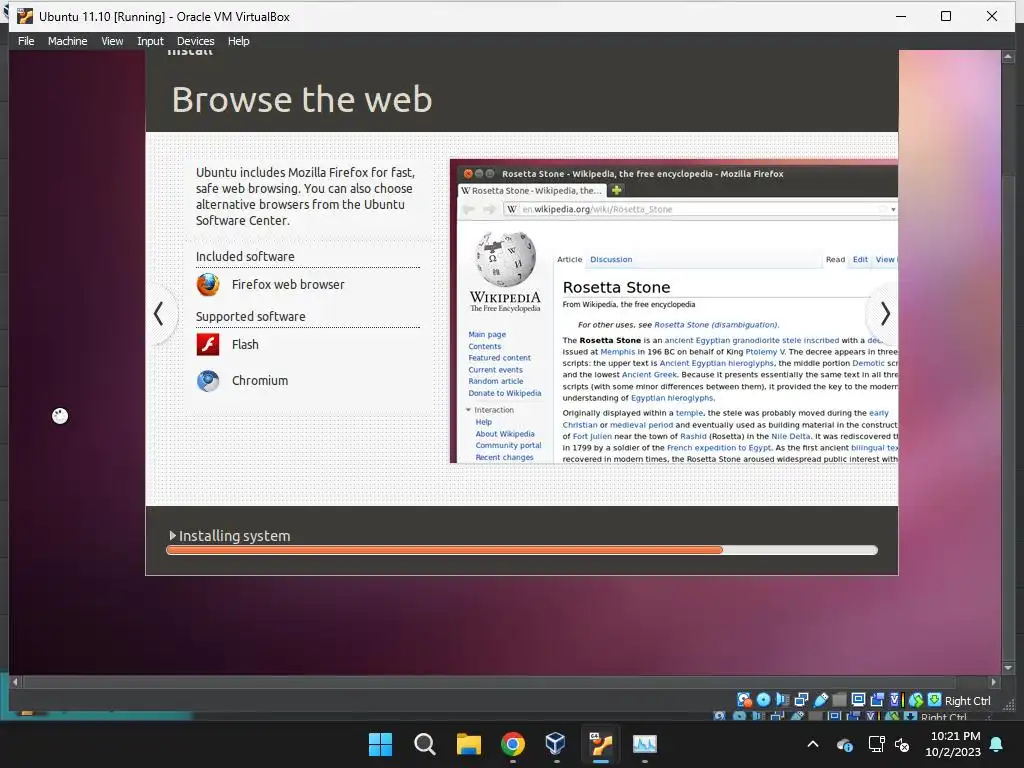Click the horizontal scrollbar right arrow
The height and width of the screenshot is (768, 1024).
coord(993,682)
